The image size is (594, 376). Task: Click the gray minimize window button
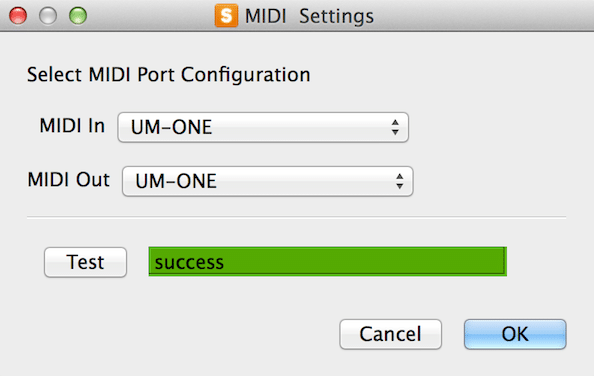48,16
